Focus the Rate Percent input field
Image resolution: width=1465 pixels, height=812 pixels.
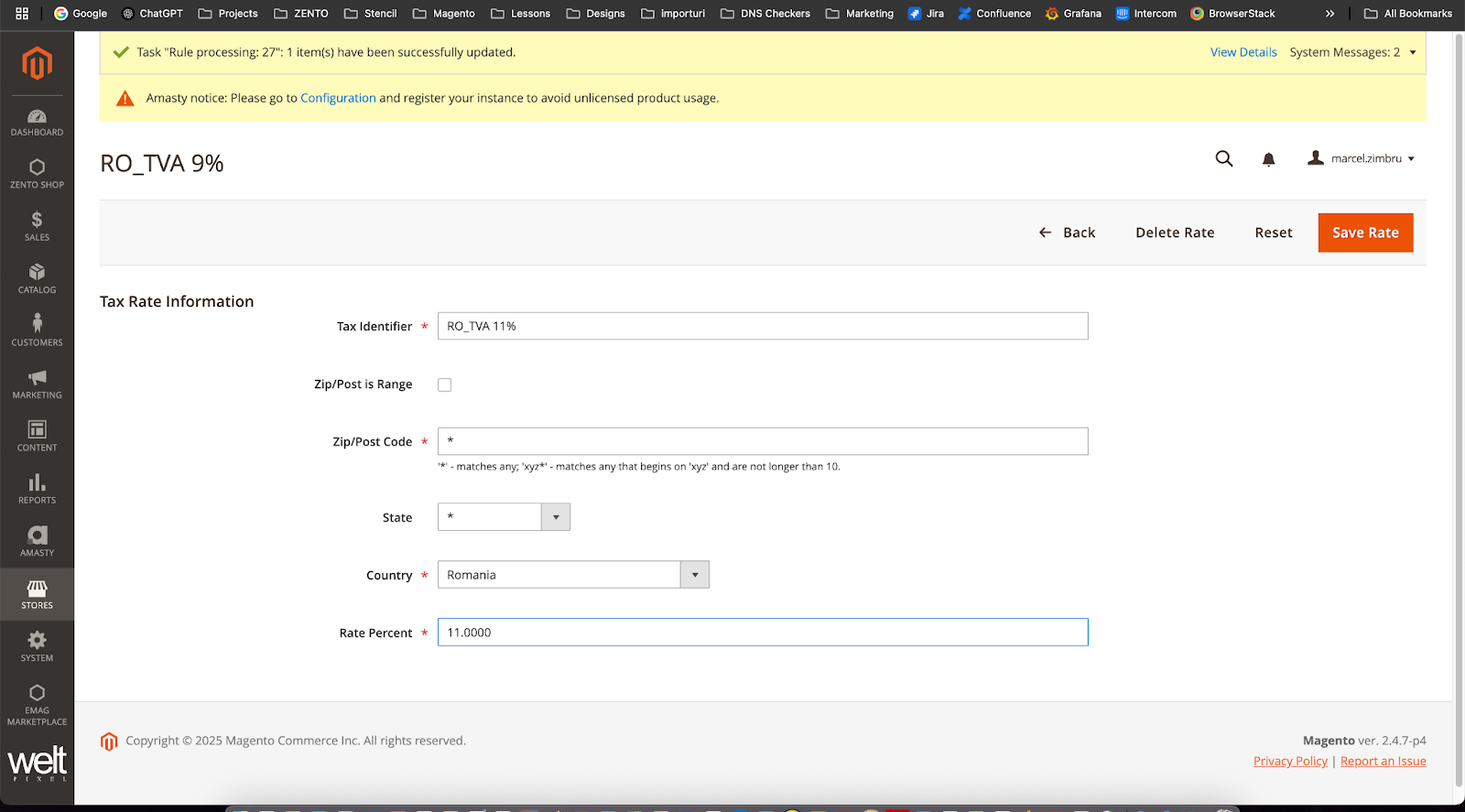pos(763,633)
